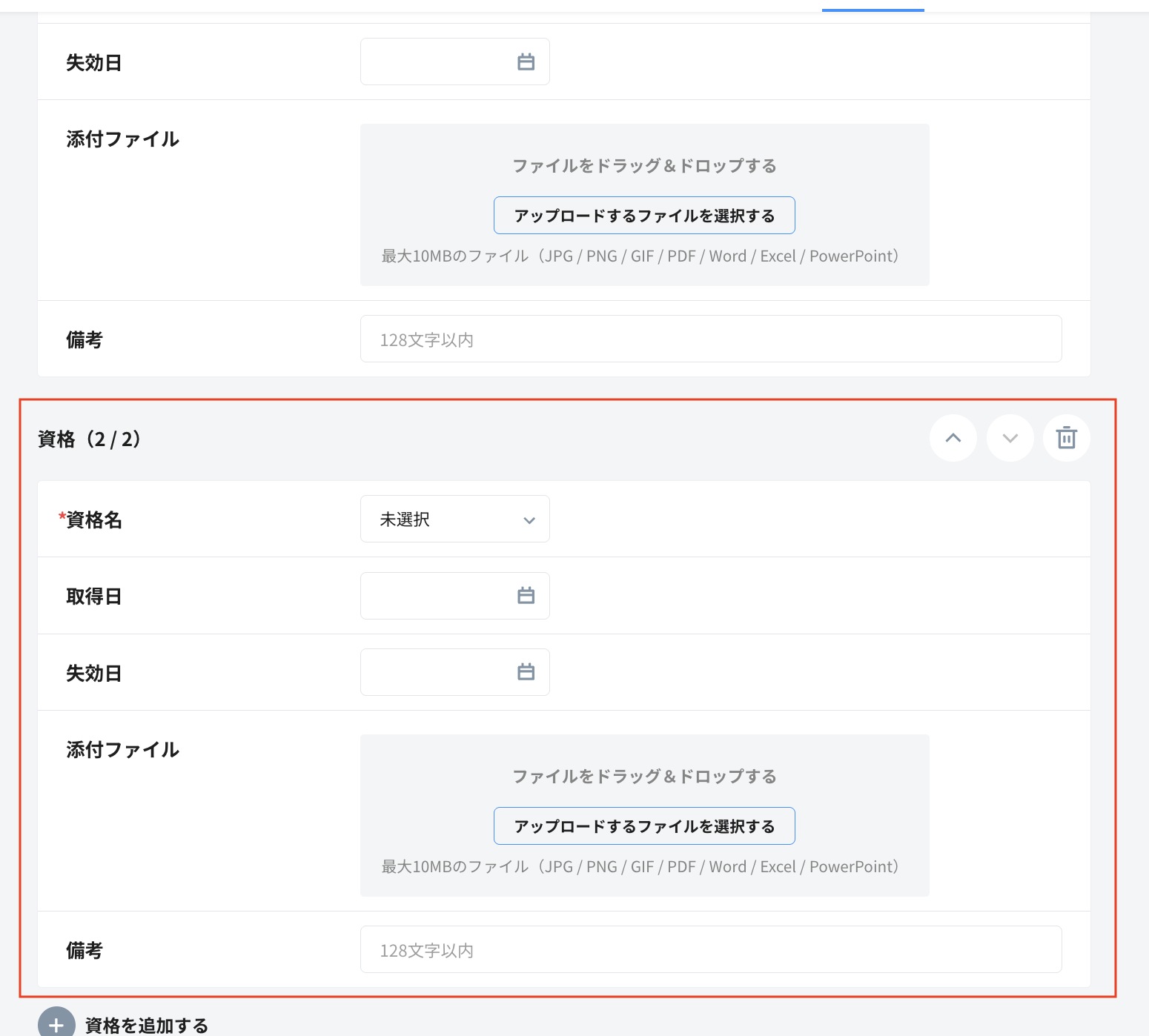Open the 資格名 dropdown showing 未選択
Image resolution: width=1149 pixels, height=1036 pixels.
tap(454, 519)
